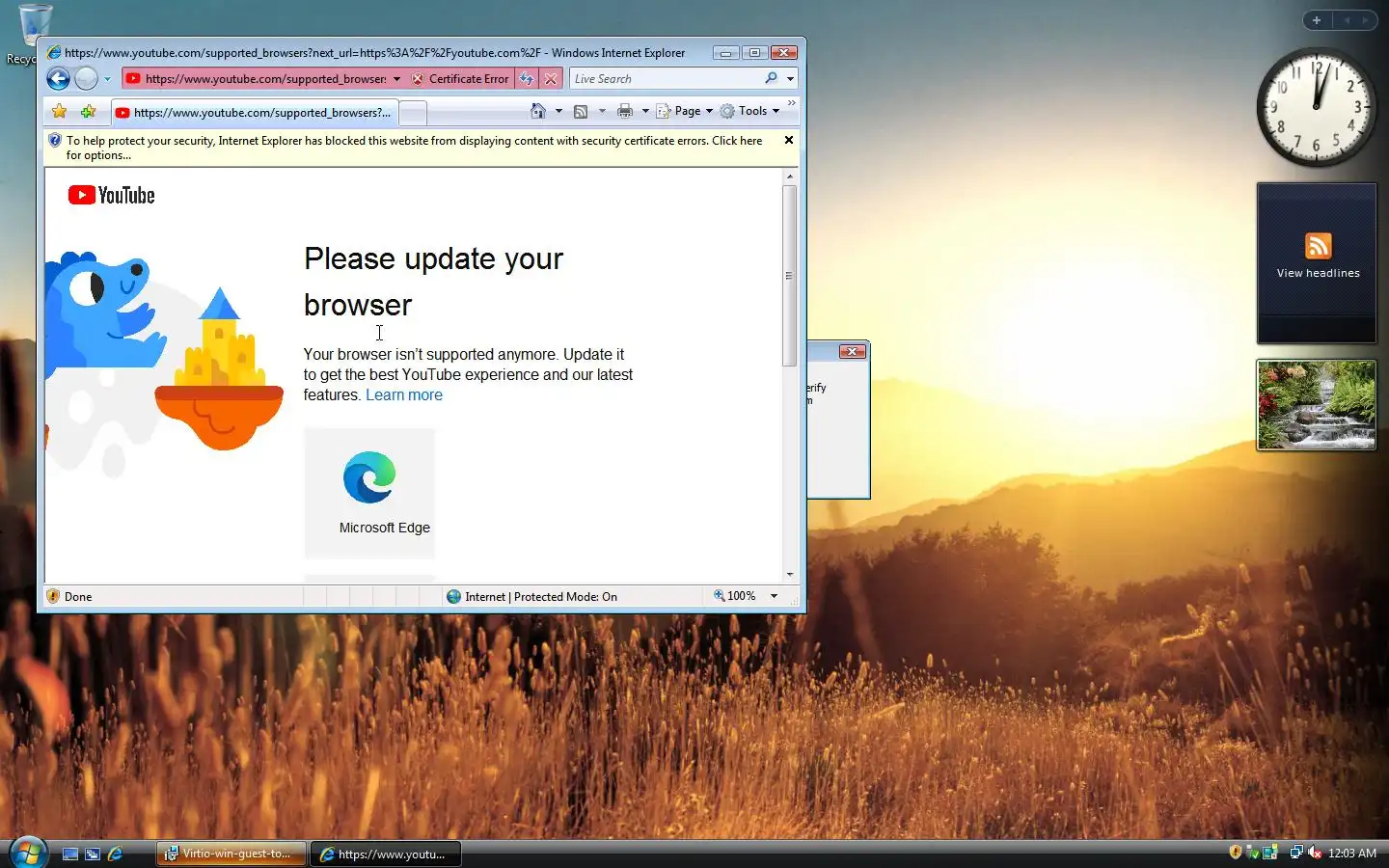
Task: Run search with the magnifier icon
Action: point(771,79)
